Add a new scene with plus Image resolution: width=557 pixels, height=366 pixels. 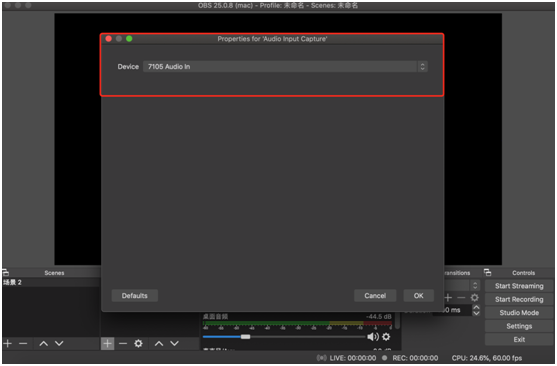coord(8,344)
